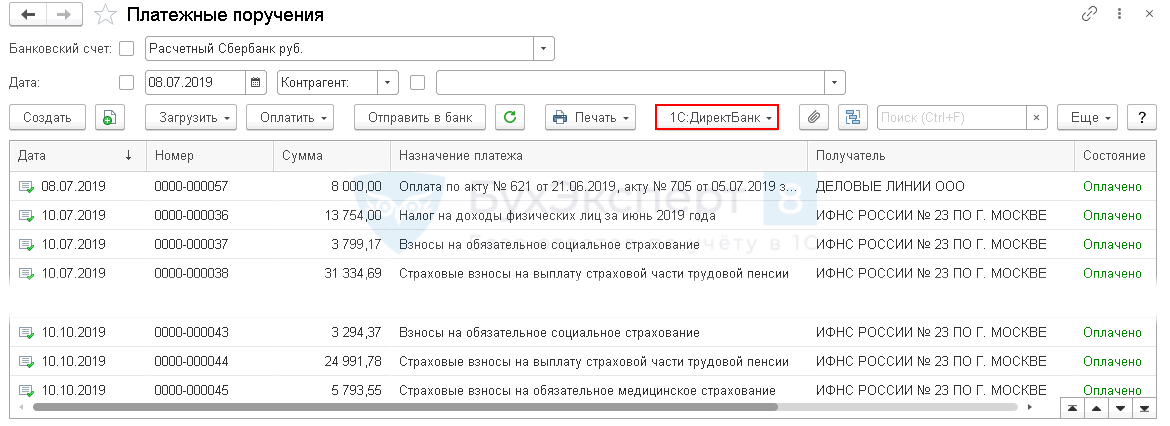
Task: Open the 1С:ДиректБанк dropdown menu
Action: [x=716, y=118]
